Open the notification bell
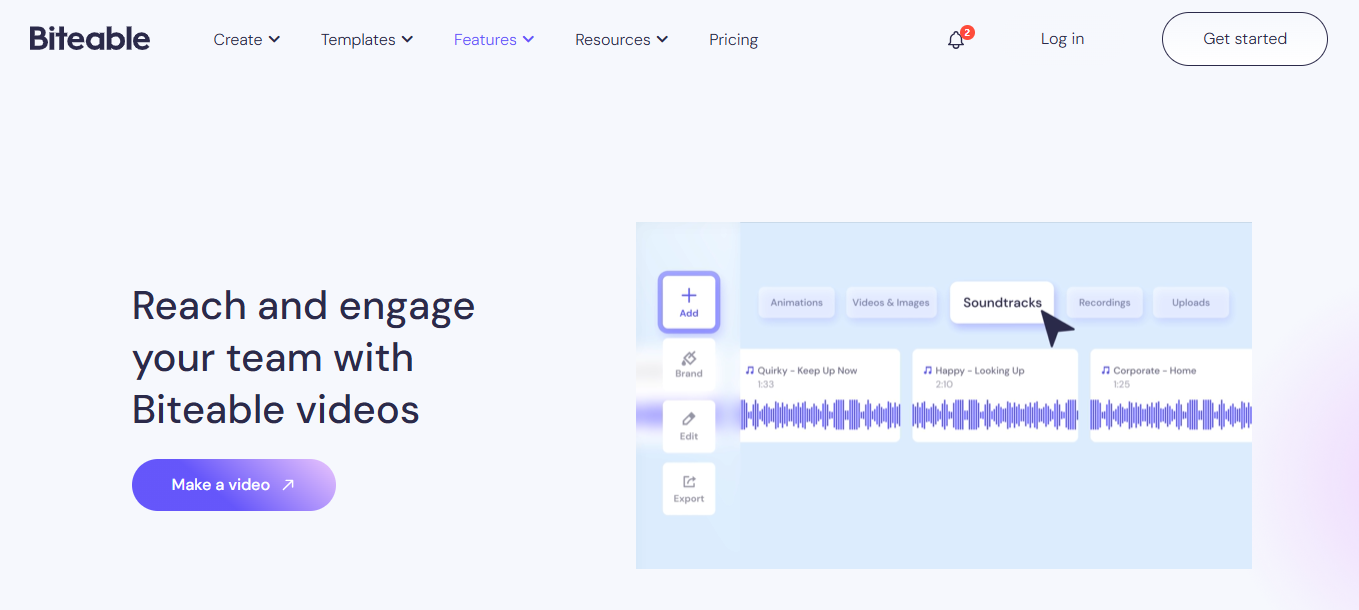 tap(955, 39)
